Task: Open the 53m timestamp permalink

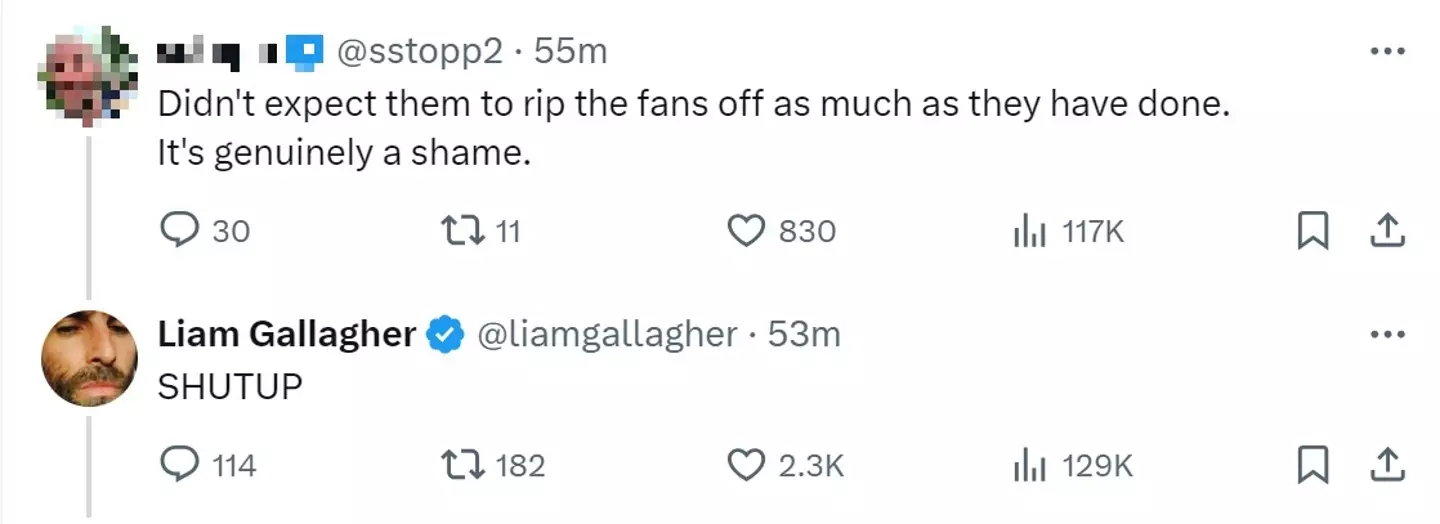Action: tap(804, 335)
